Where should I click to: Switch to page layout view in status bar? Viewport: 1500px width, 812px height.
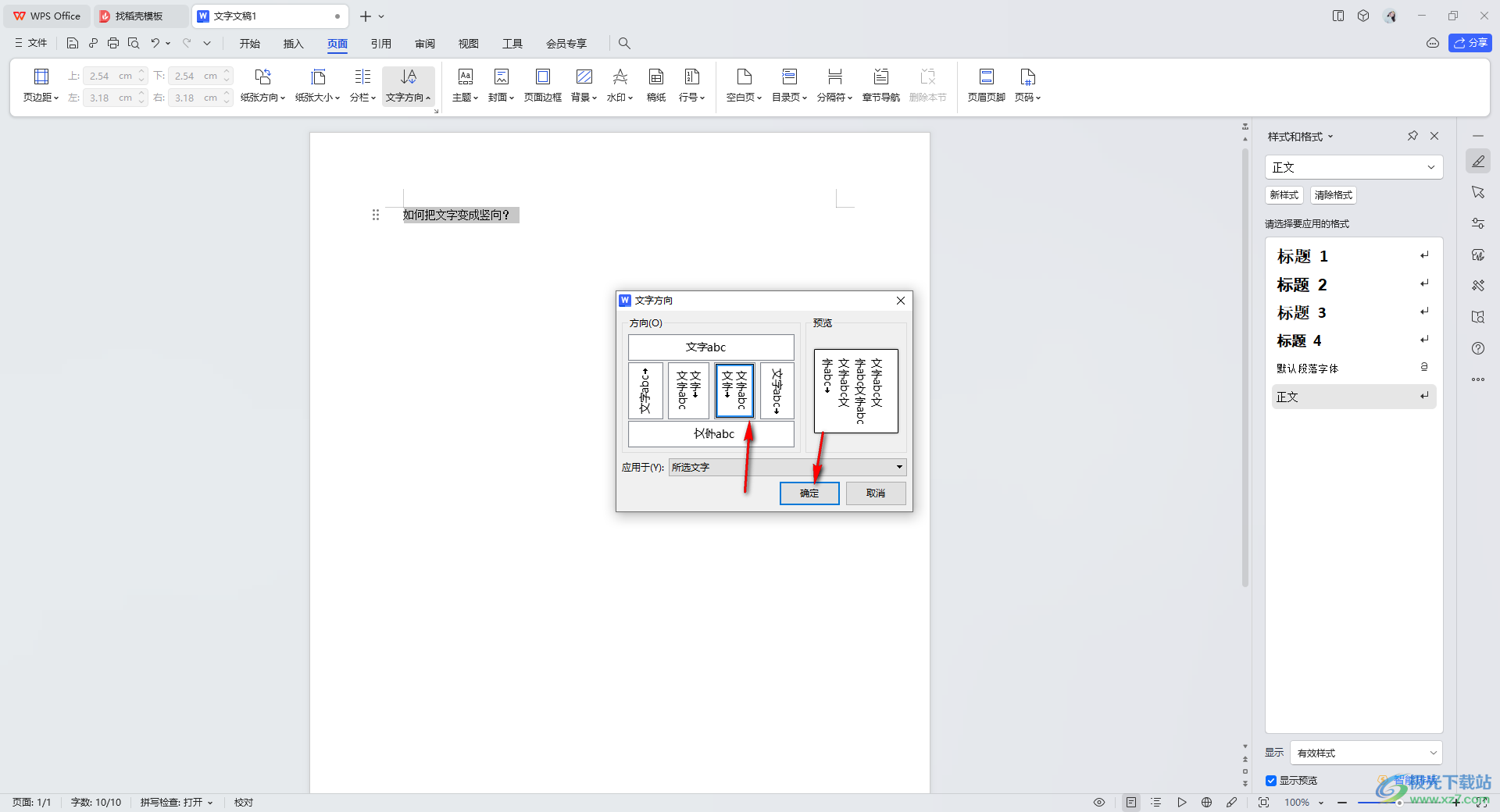(x=1130, y=802)
